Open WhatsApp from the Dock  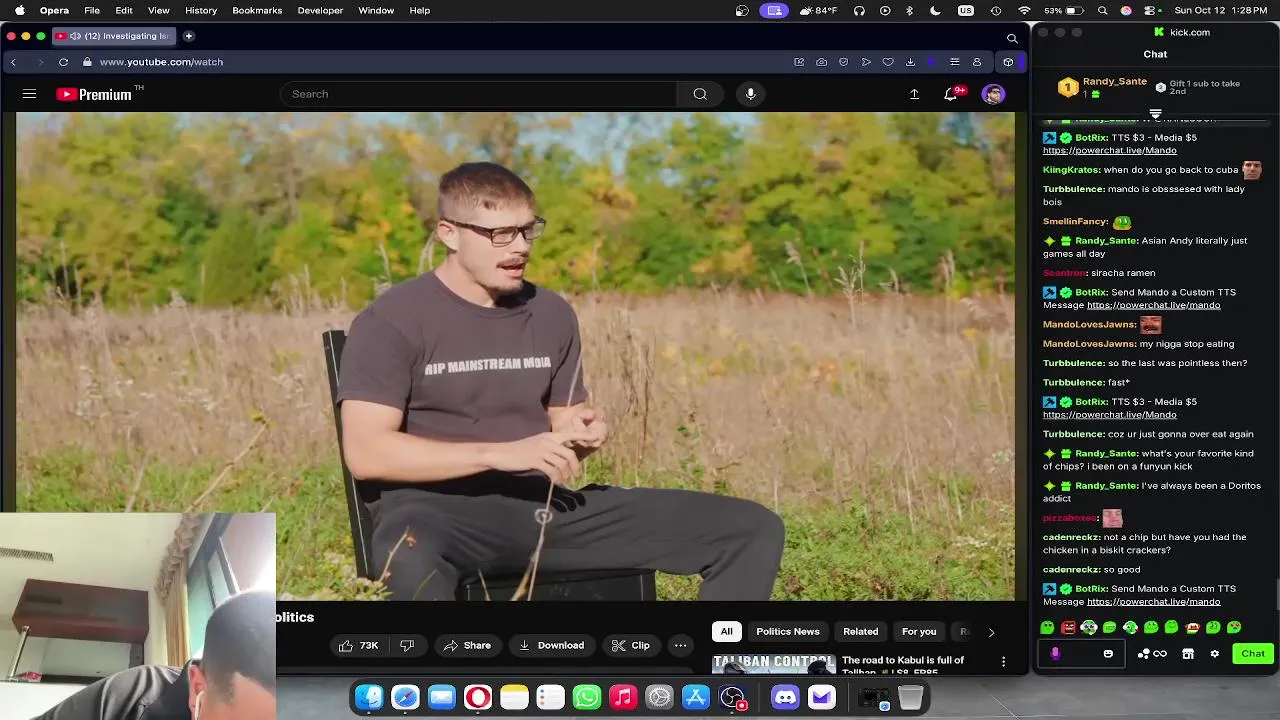[586, 697]
